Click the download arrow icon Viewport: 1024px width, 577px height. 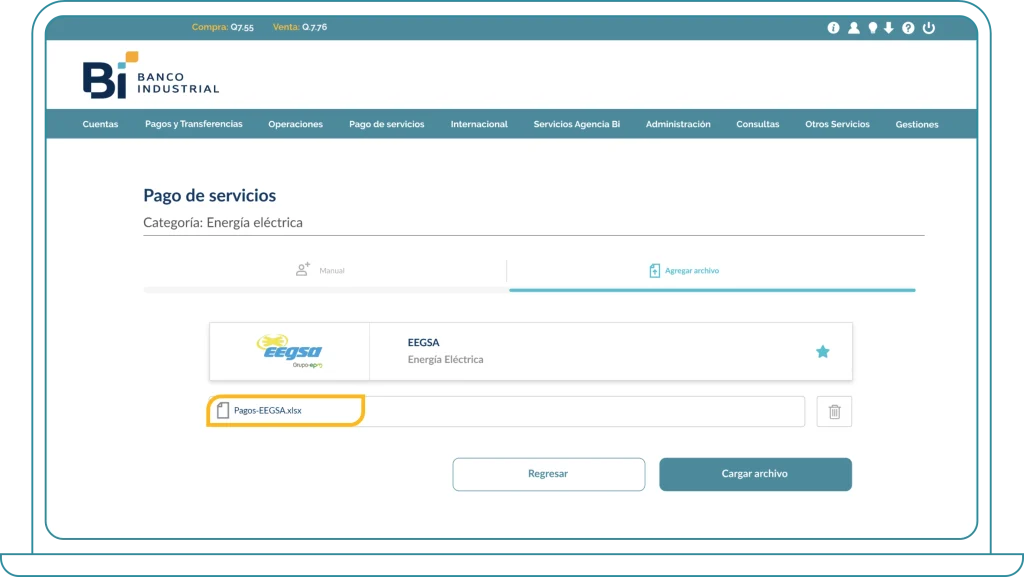point(888,28)
